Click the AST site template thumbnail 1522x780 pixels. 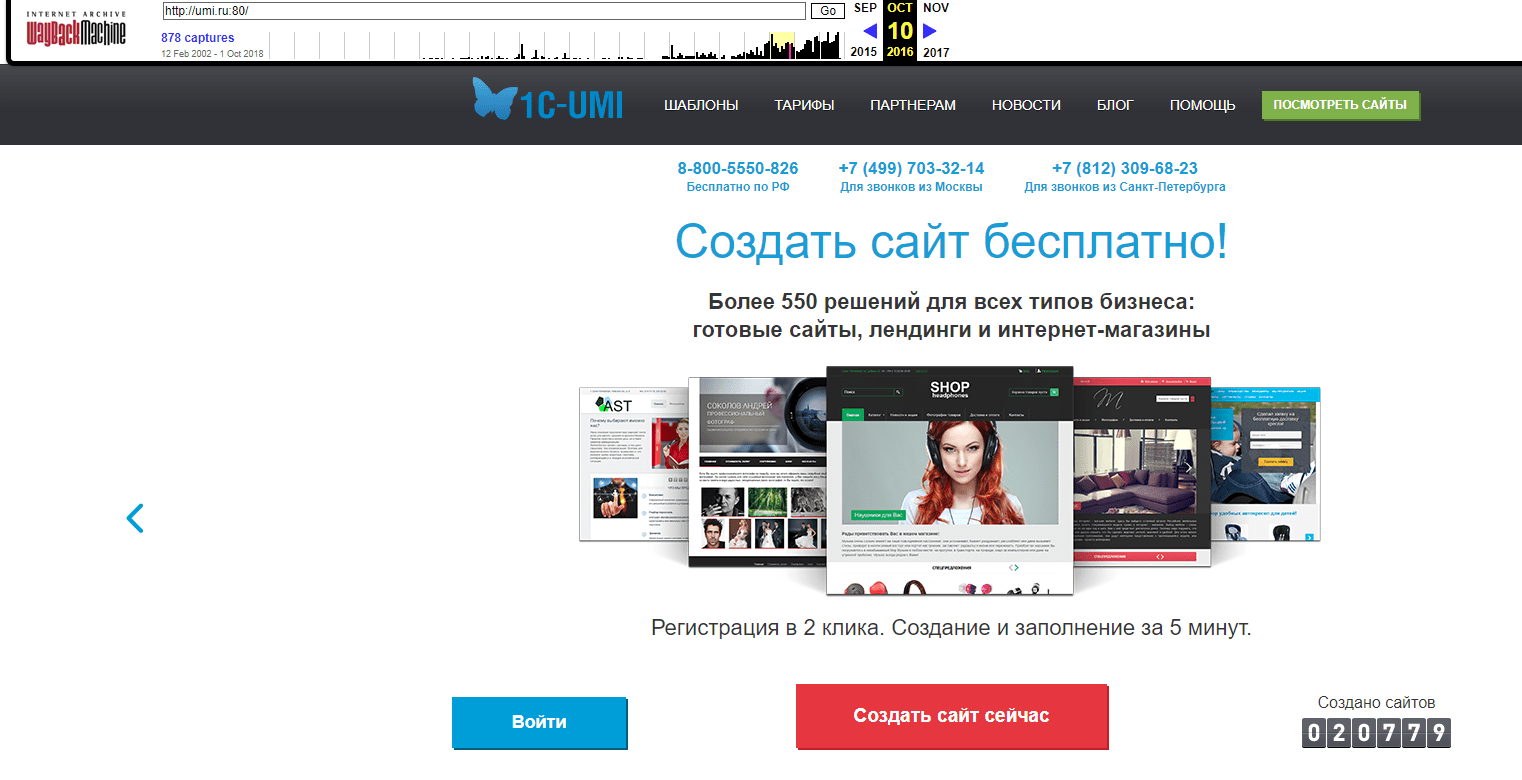(633, 464)
